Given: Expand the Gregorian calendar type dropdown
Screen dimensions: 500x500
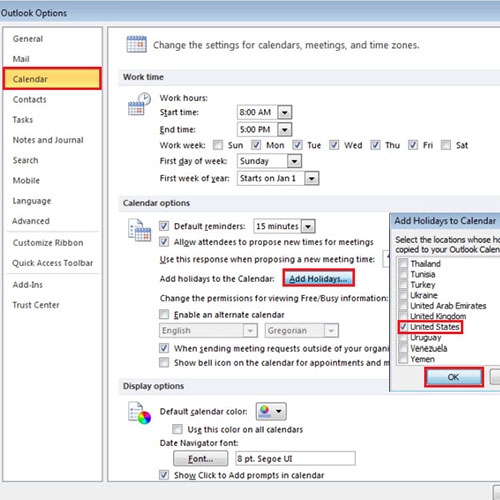Looking at the screenshot, I should click(331, 331).
